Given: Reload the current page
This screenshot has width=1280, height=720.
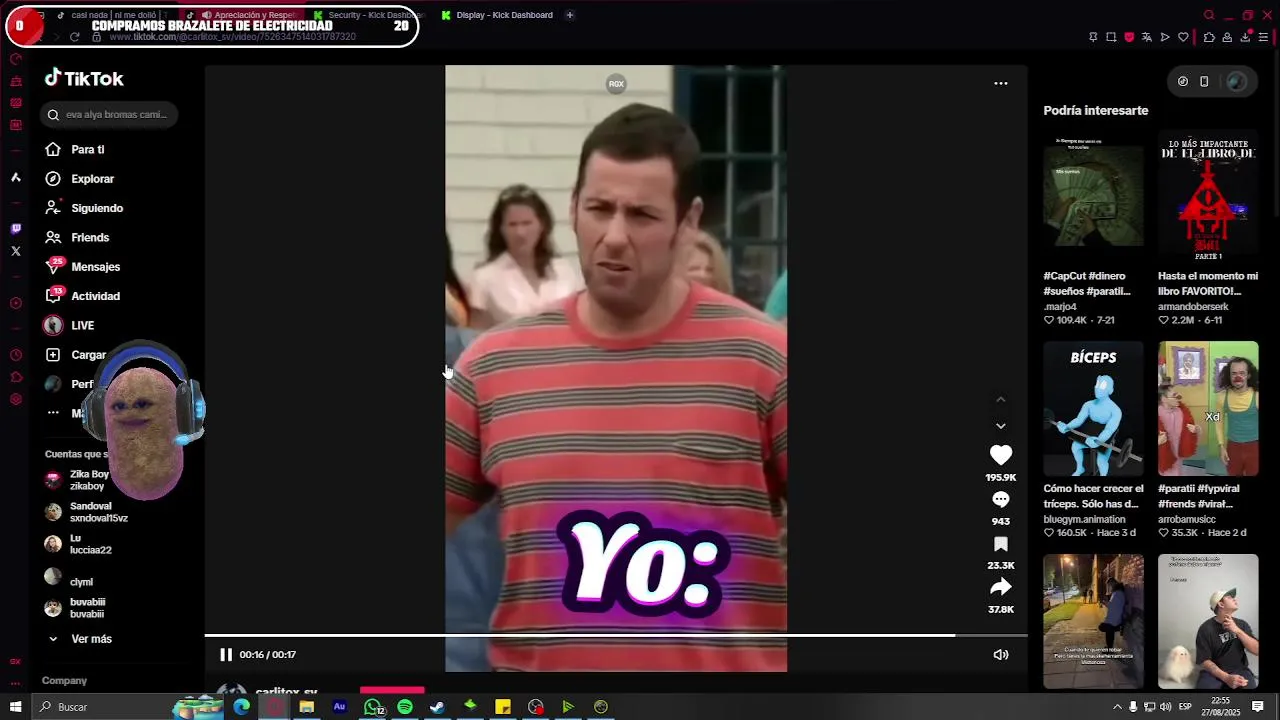Looking at the screenshot, I should 74,37.
